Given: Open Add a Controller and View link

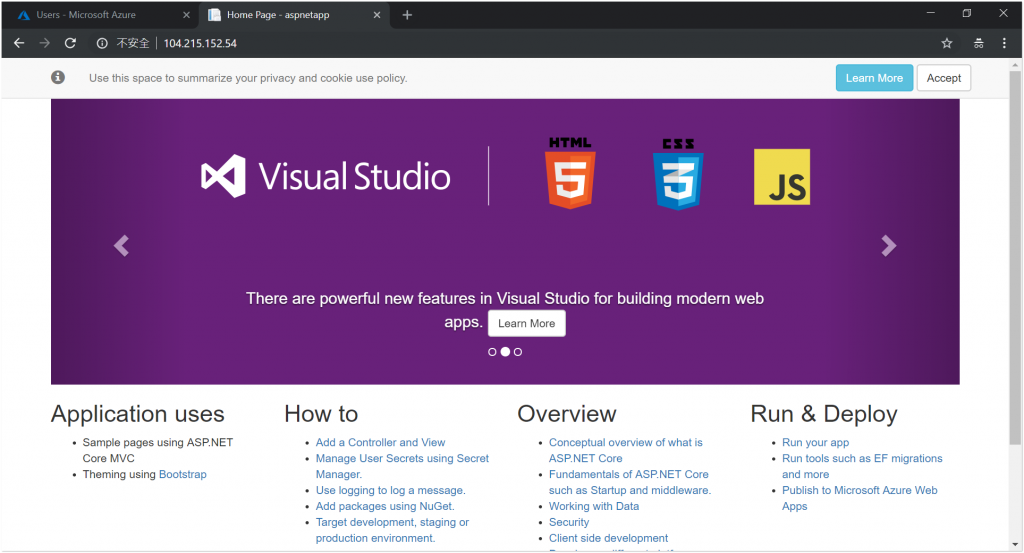Looking at the screenshot, I should pos(380,442).
